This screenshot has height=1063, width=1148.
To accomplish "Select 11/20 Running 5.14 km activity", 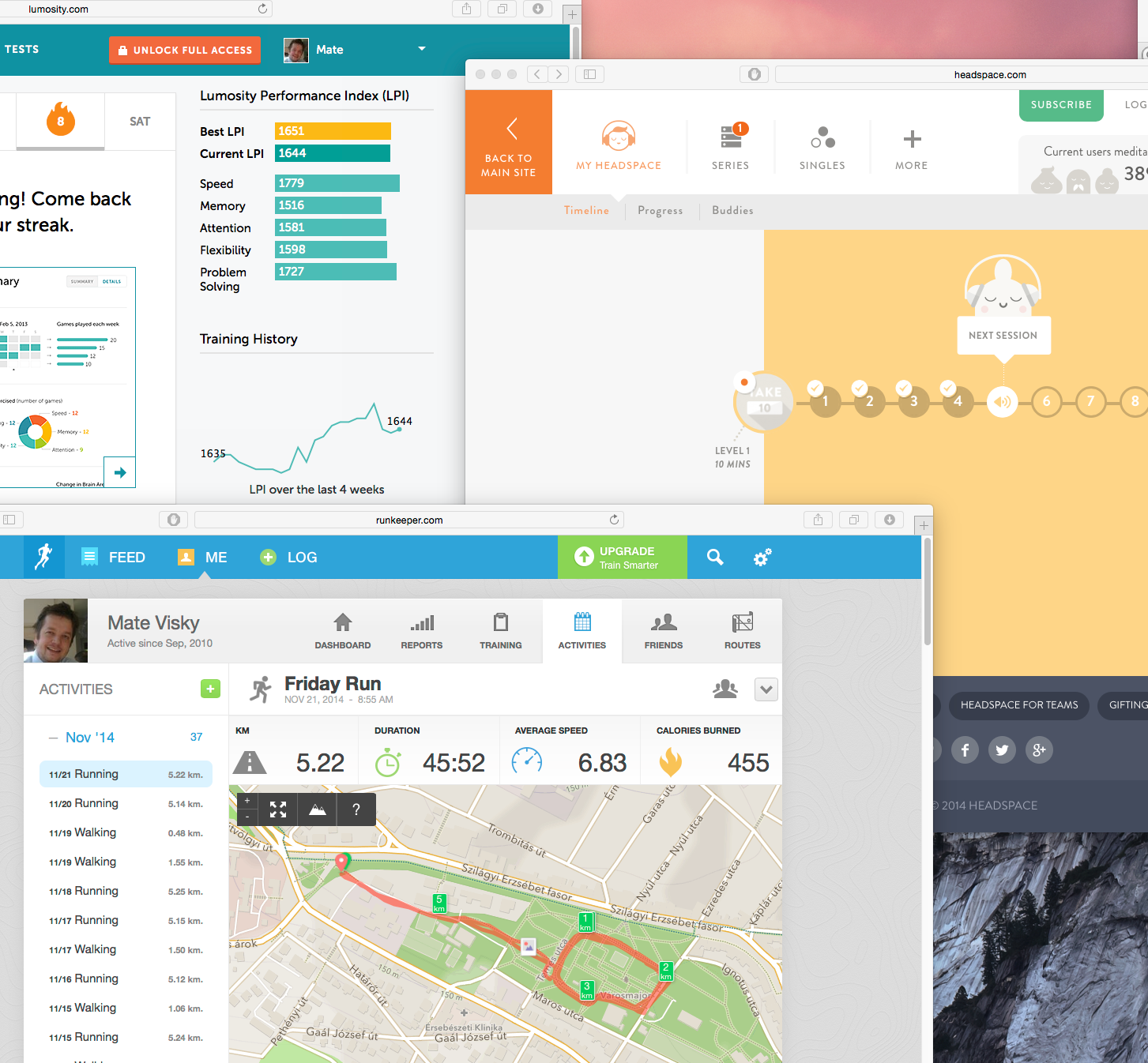I will pos(126,804).
